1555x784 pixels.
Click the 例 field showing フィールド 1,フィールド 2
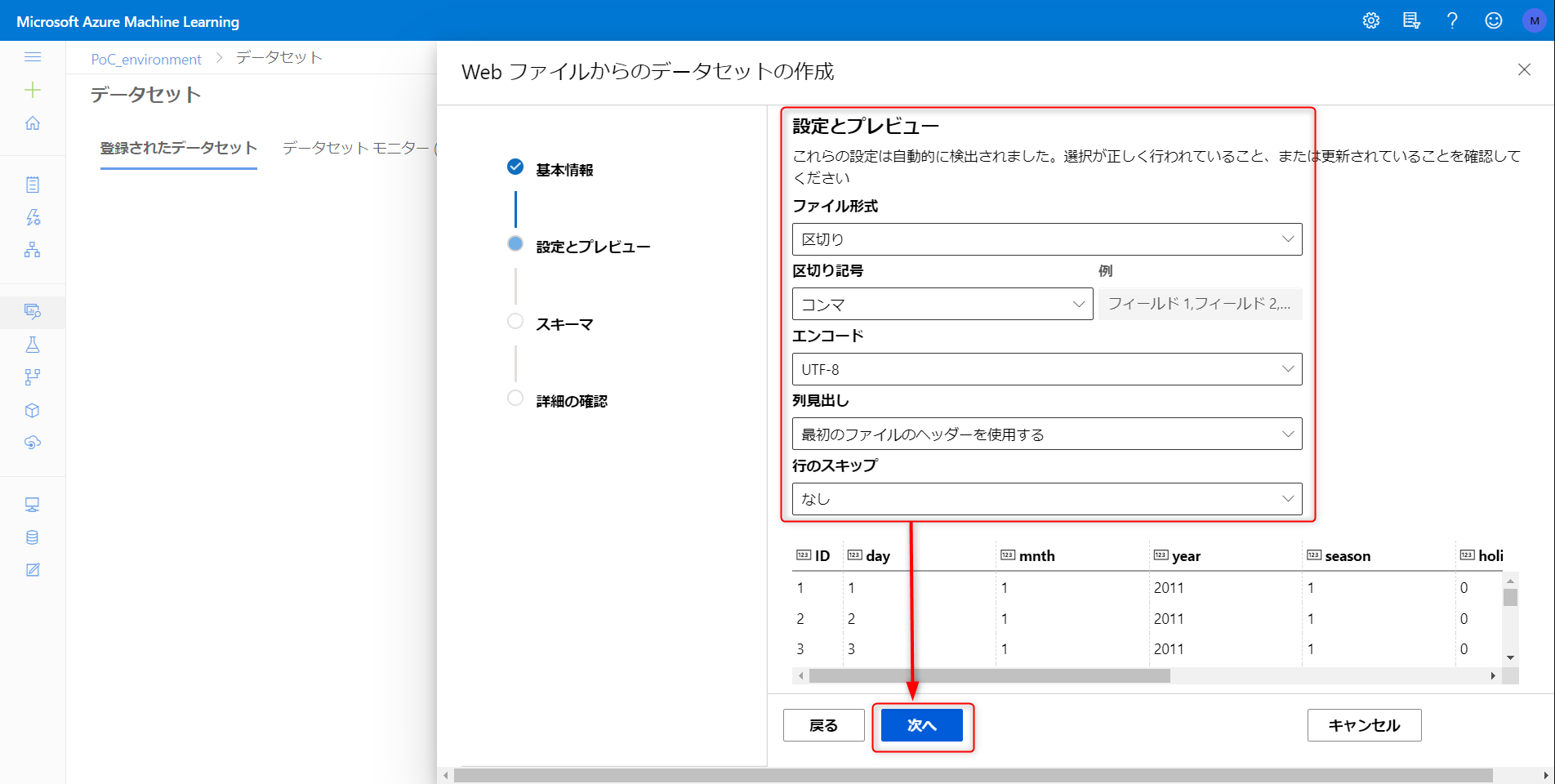click(x=1201, y=304)
